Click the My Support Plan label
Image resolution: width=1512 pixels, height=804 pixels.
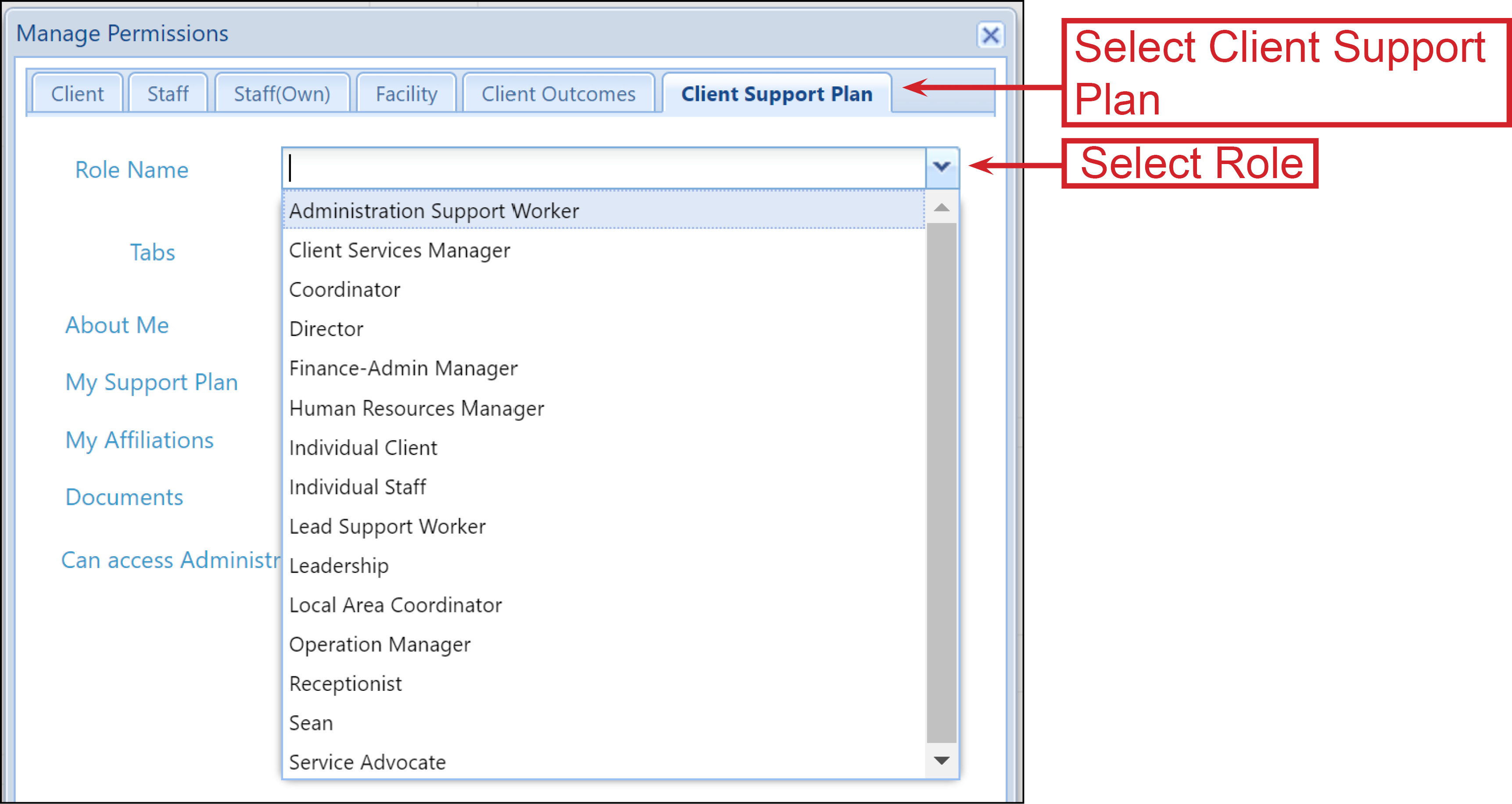click(x=151, y=382)
